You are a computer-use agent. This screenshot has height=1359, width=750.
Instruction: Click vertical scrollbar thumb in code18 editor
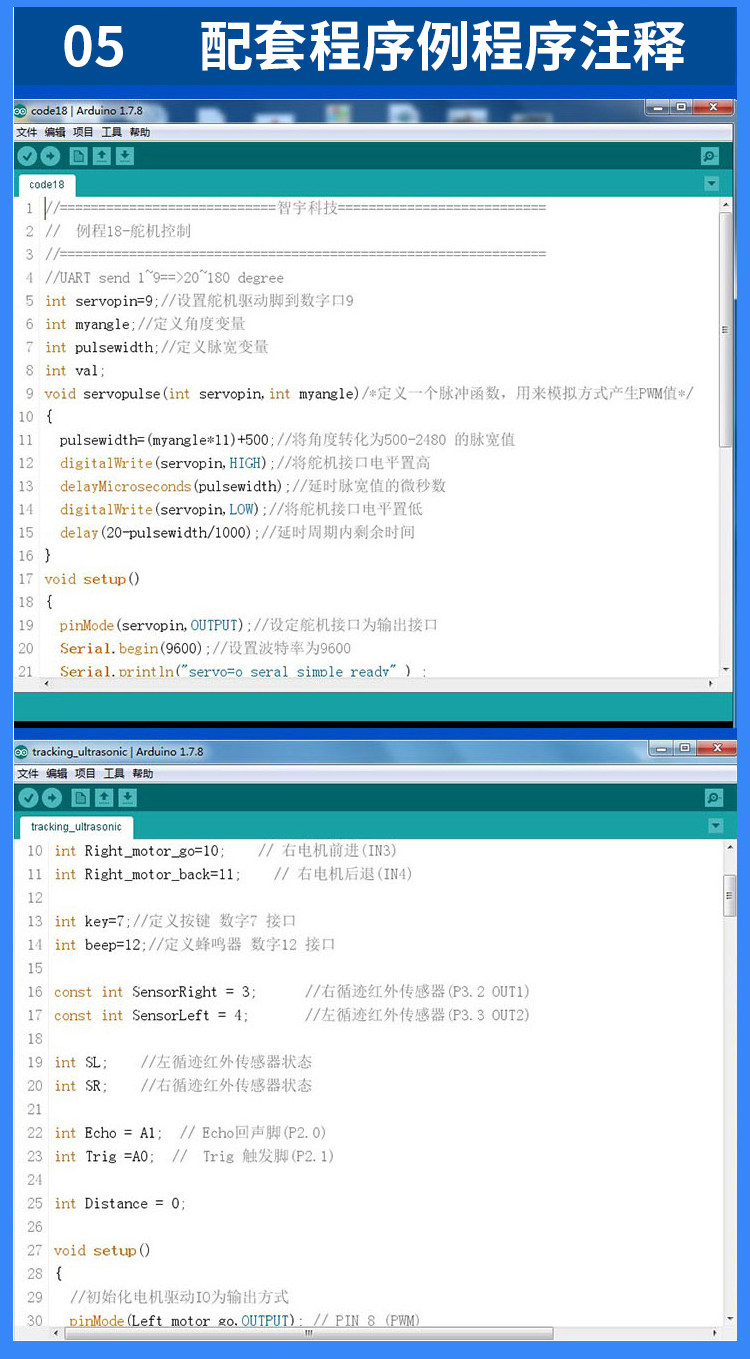[726, 328]
